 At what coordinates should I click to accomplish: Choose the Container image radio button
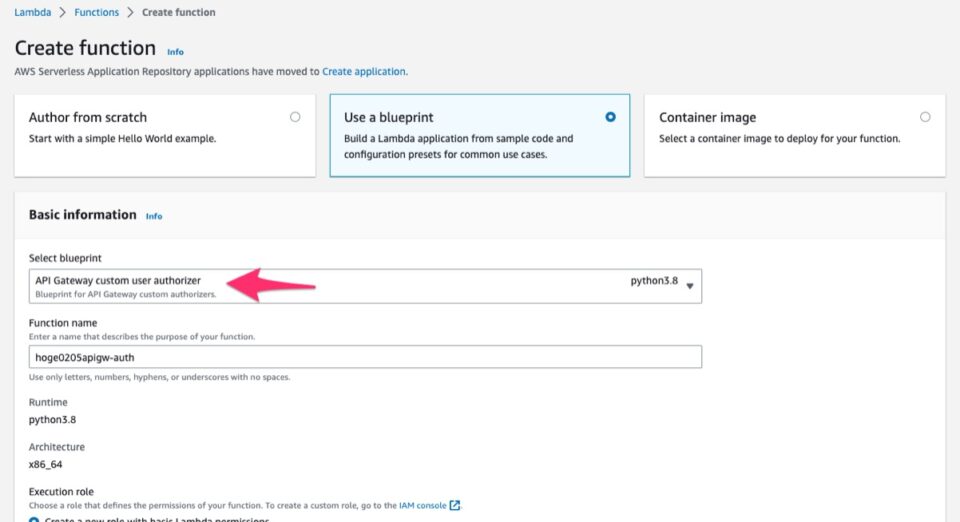point(925,117)
